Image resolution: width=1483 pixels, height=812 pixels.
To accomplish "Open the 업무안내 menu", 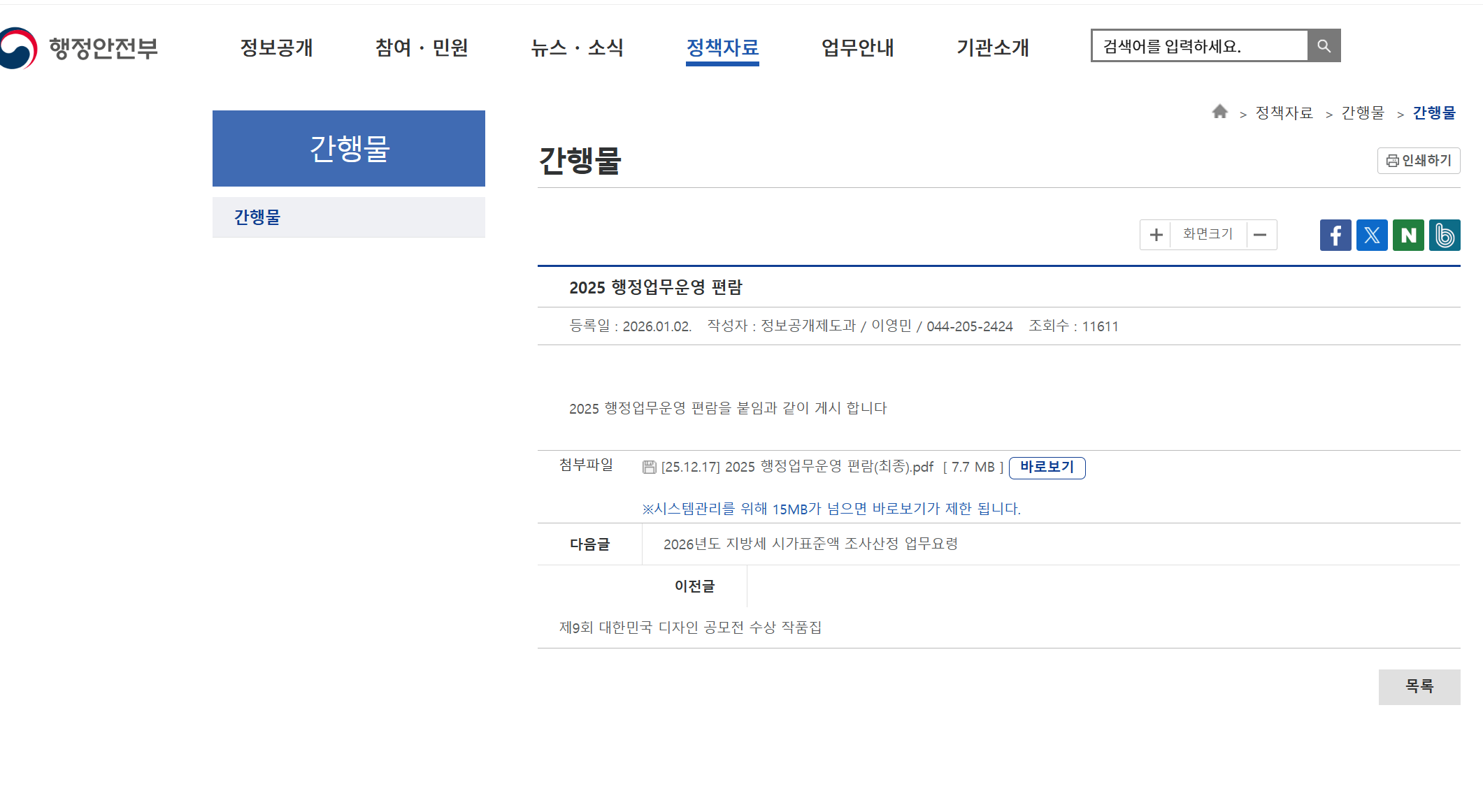I will point(857,48).
